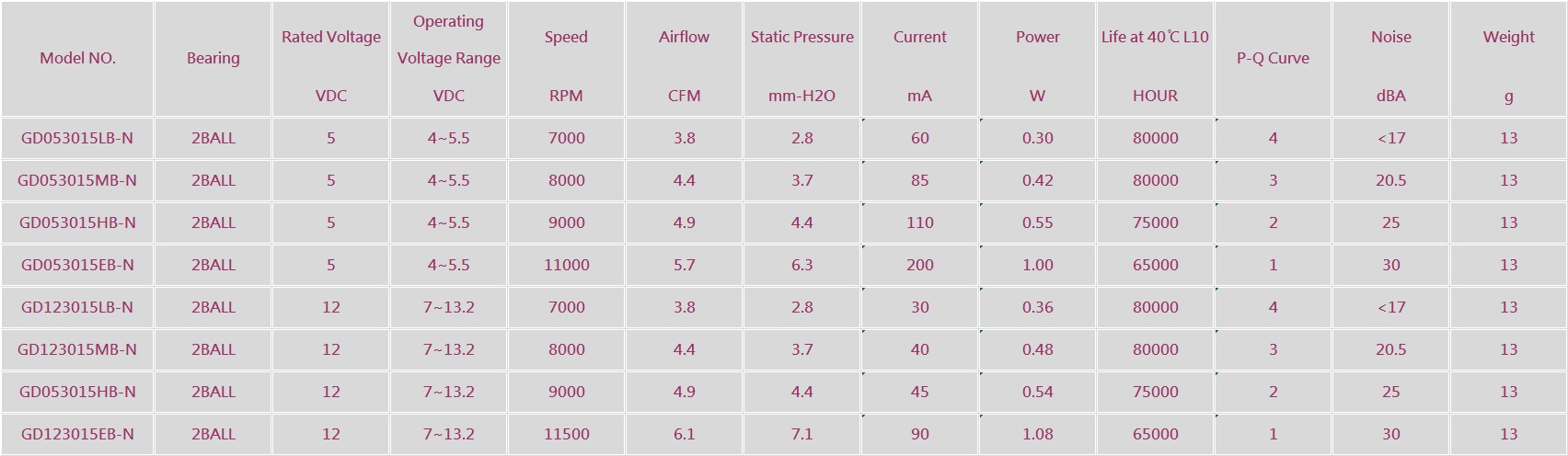Click the Airflow CFM header
Screen dimensions: 1568x456
tap(685, 58)
